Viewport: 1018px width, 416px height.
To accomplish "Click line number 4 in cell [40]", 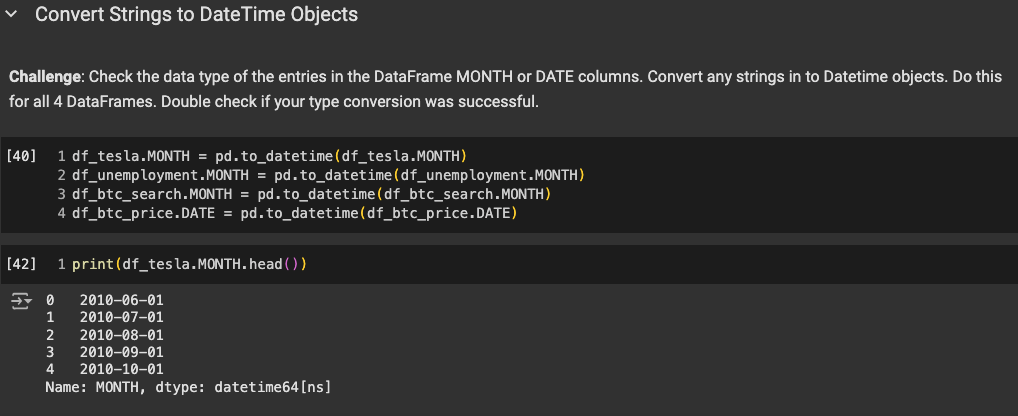I will click(x=62, y=213).
